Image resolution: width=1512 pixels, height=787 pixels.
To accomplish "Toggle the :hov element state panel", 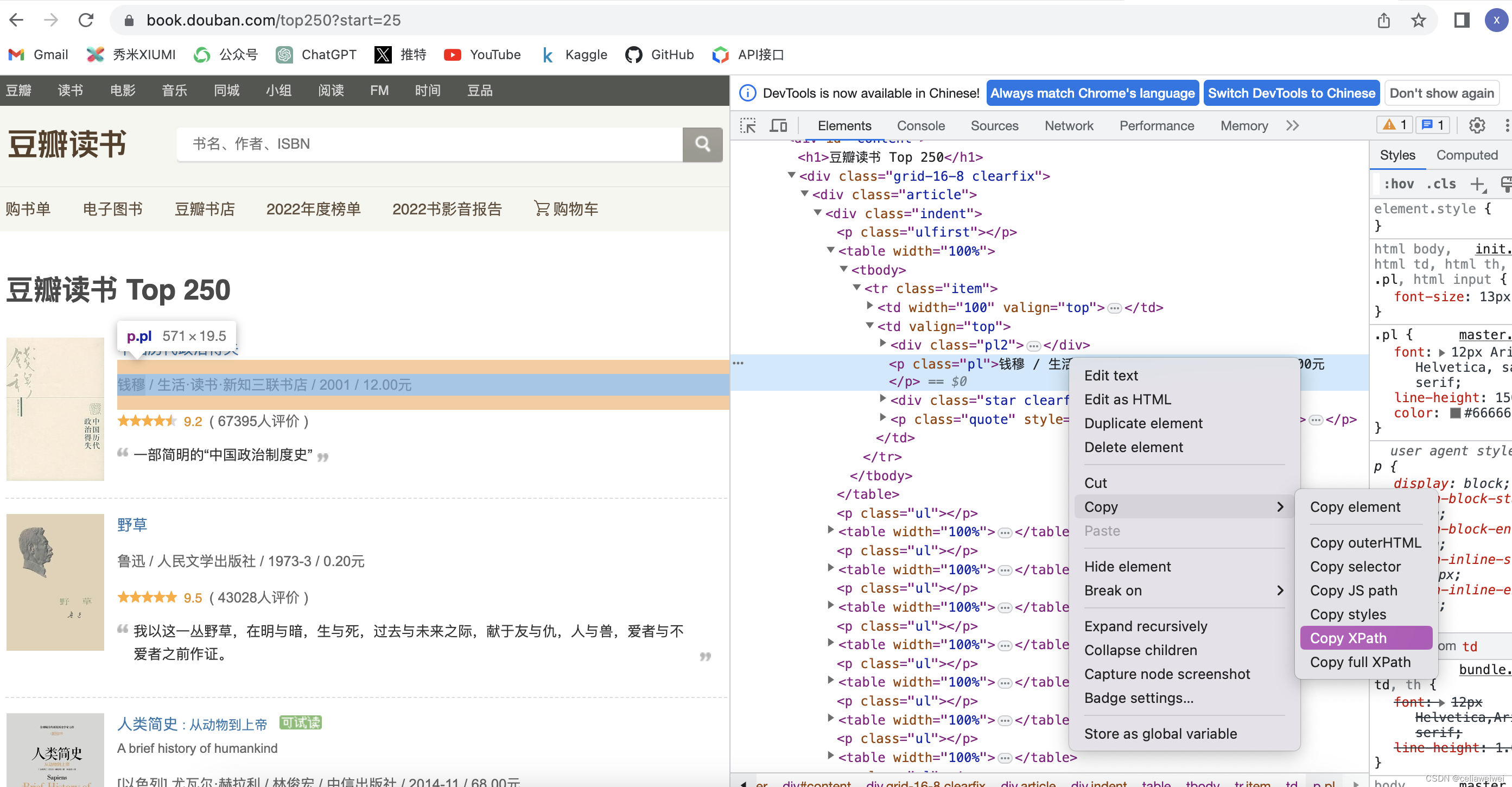I will [x=1399, y=183].
